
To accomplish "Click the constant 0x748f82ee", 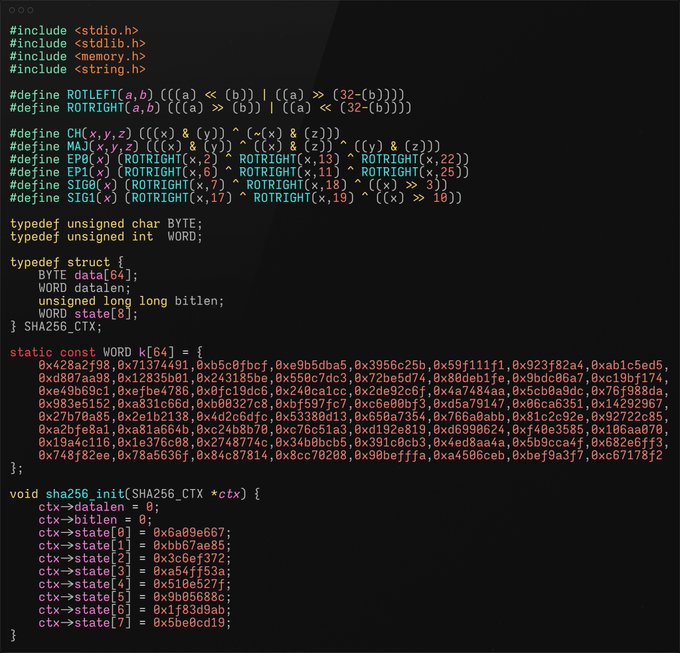I will tap(74, 456).
